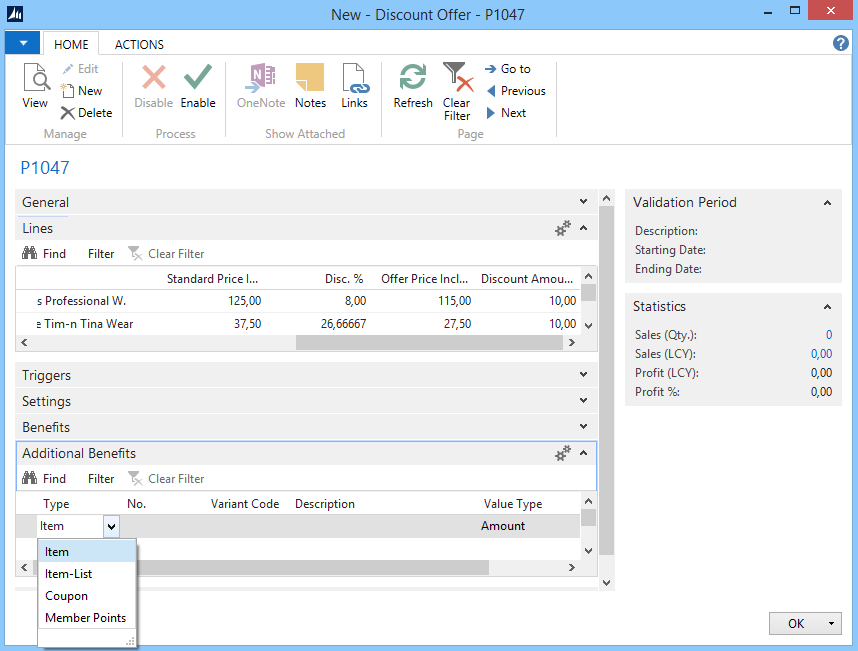Viewport: 858px width, 651px height.
Task: Collapse the Validation Period panel
Action: tap(827, 203)
